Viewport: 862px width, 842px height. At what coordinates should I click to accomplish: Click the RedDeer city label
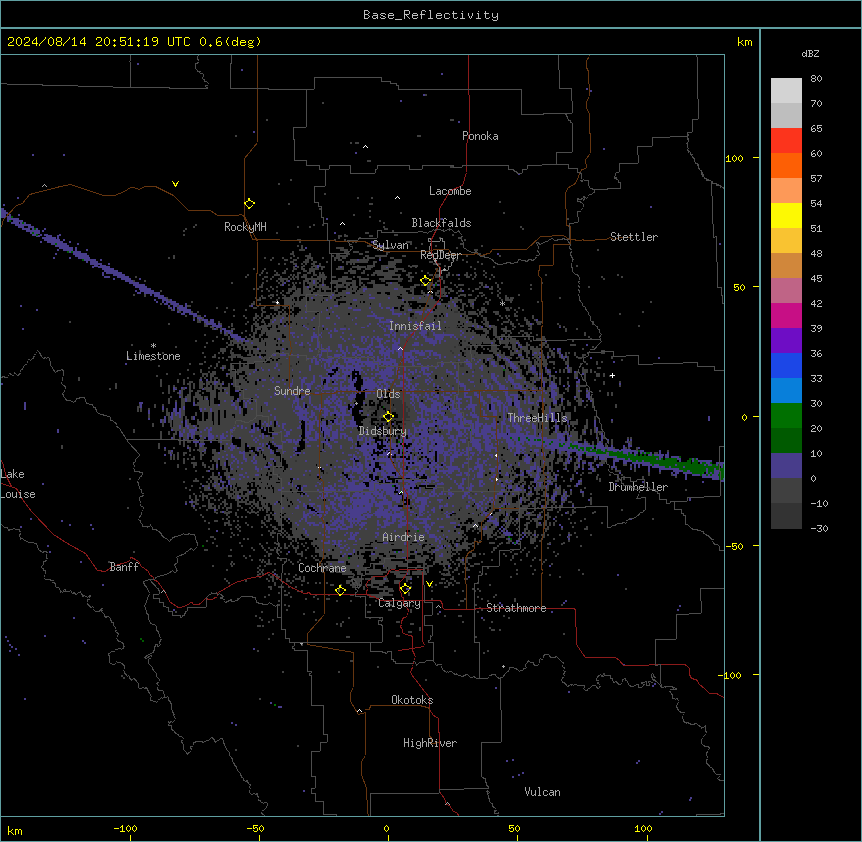(x=440, y=255)
